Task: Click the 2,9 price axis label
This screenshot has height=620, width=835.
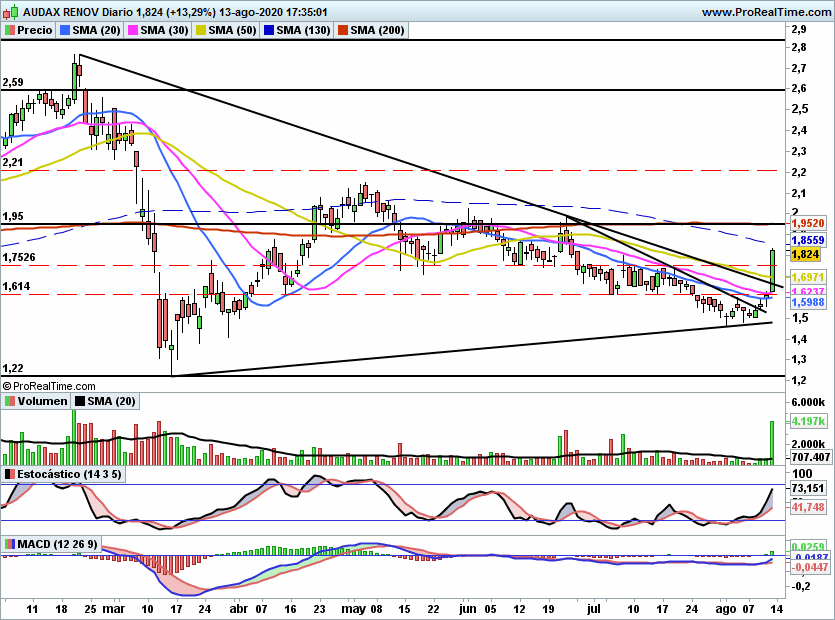Action: [x=799, y=29]
